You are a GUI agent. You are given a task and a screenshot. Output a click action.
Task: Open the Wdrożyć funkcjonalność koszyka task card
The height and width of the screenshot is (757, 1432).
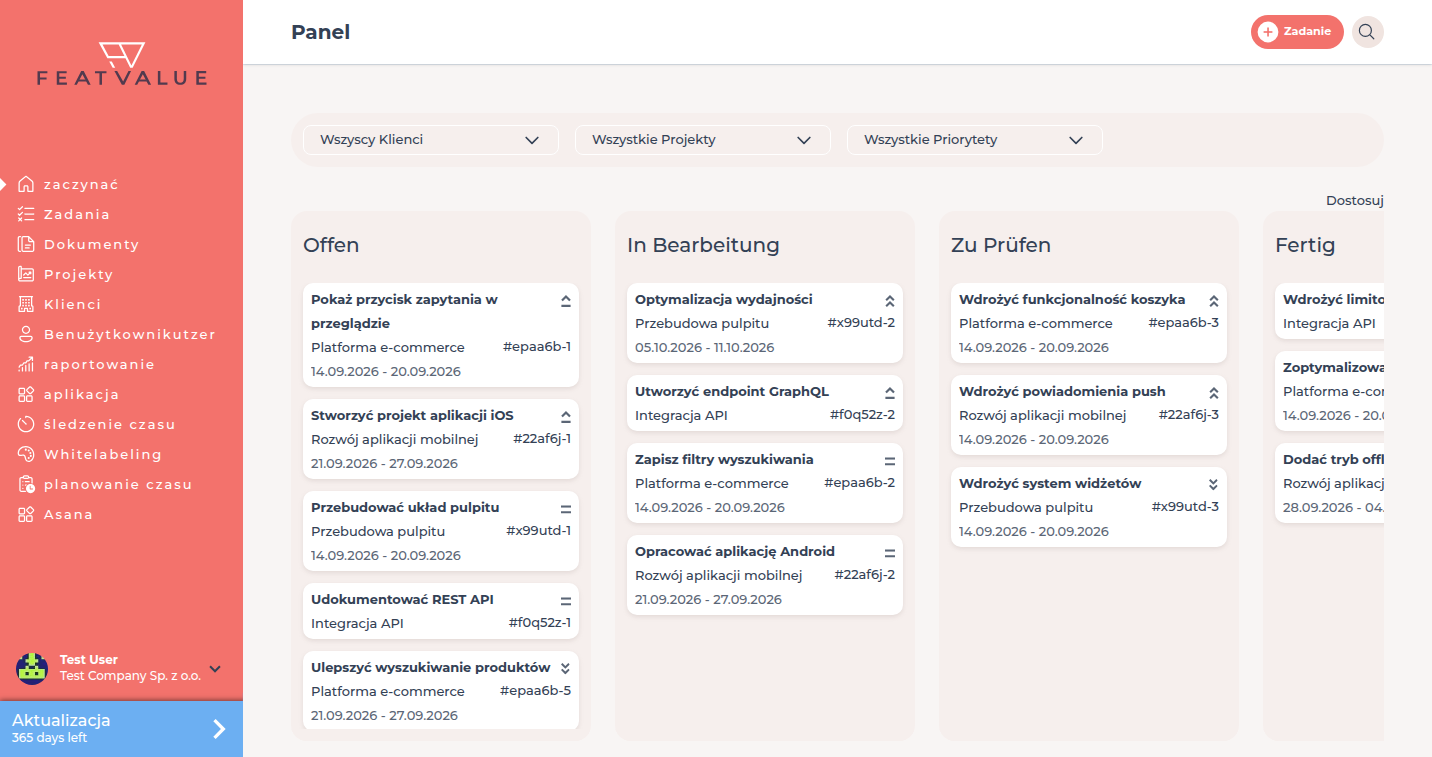click(1089, 323)
